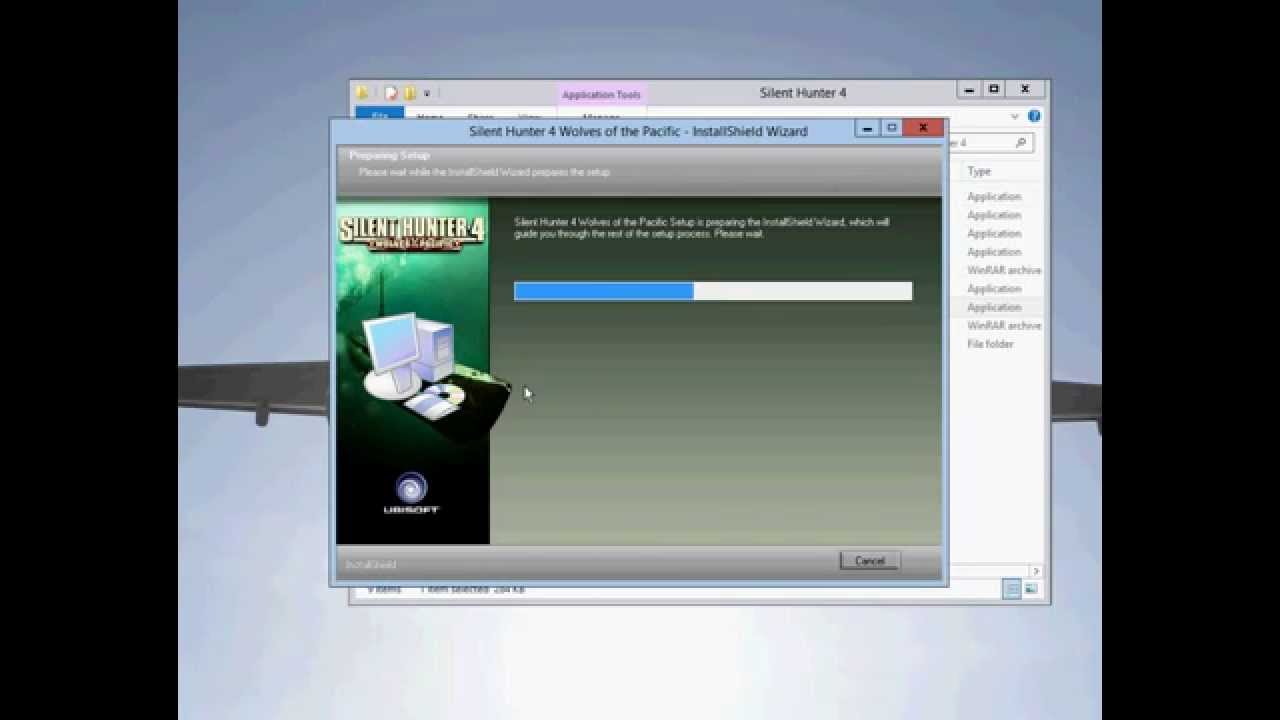Minimize the Silent Hunter 4 Explorer window
This screenshot has height=720, width=1280.
pos(969,90)
